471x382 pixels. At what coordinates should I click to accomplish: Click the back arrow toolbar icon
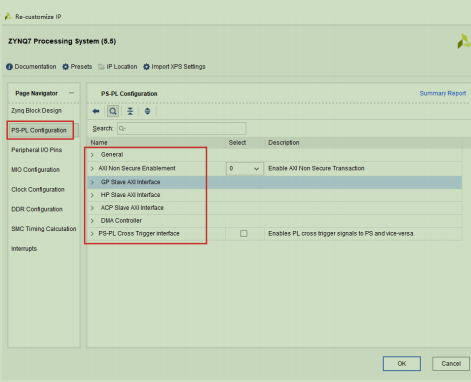[96, 111]
